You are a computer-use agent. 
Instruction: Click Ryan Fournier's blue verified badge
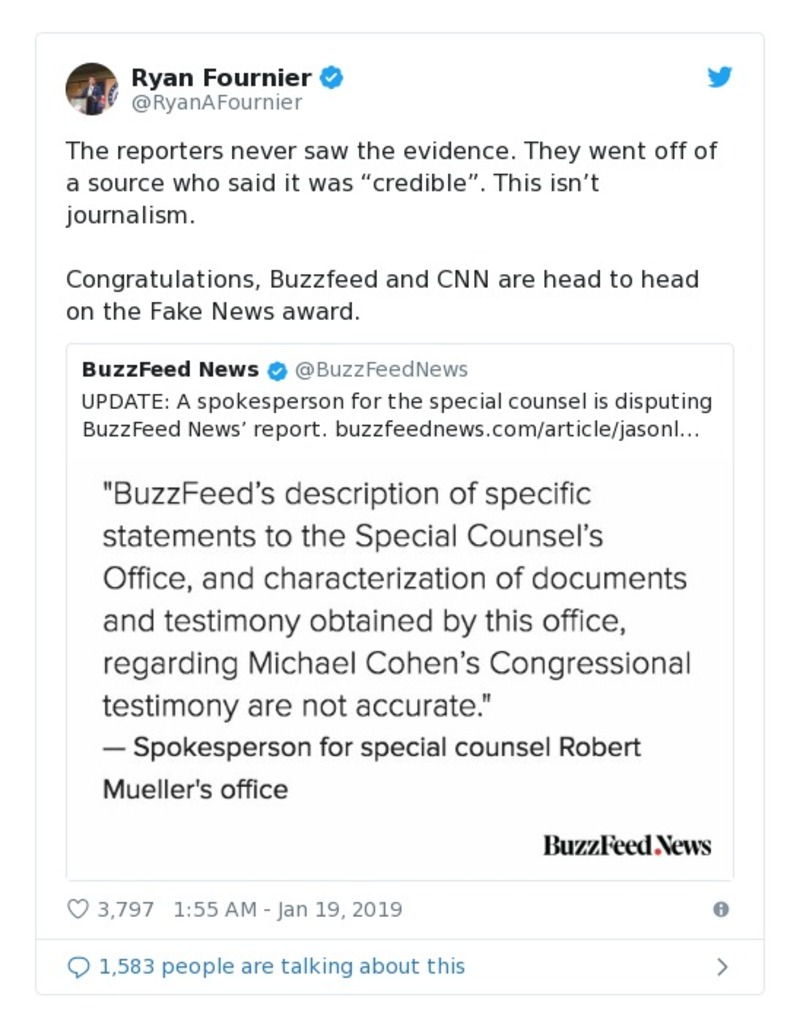point(332,77)
